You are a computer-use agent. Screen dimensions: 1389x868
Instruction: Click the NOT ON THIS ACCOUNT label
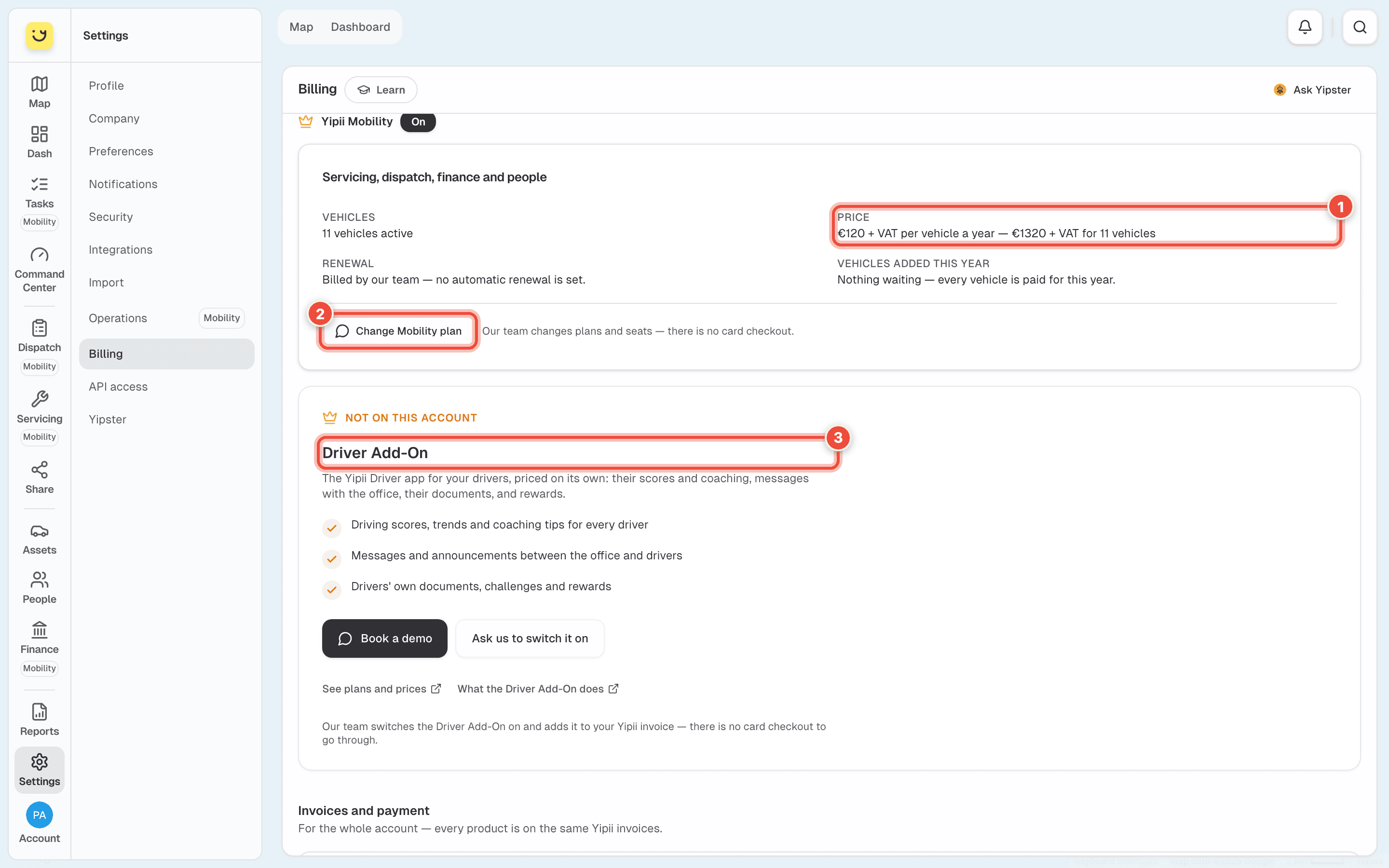click(411, 418)
